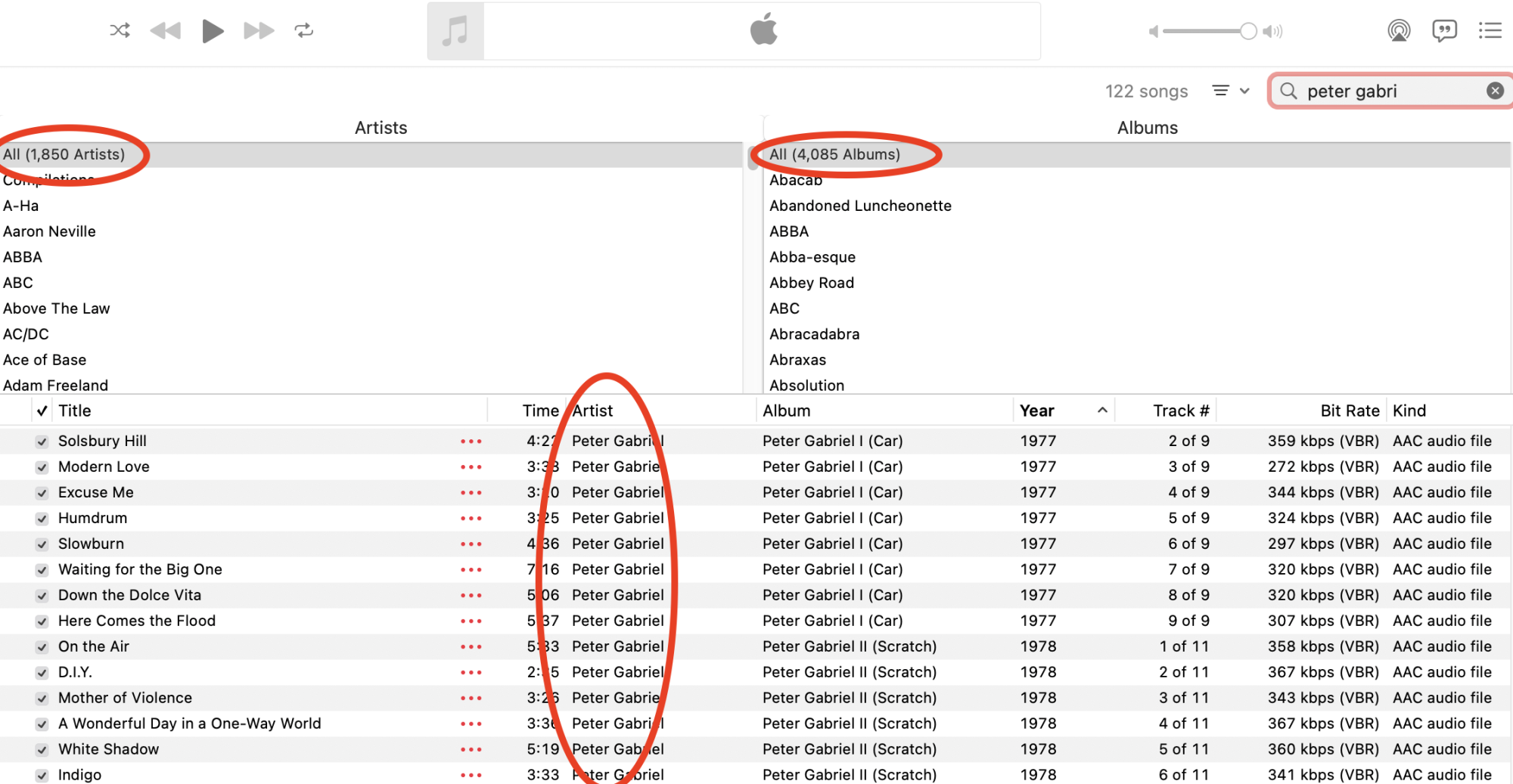Click Peter Gabriel II (Scratch) album for D.I.Y.
1513x784 pixels.
coord(850,672)
